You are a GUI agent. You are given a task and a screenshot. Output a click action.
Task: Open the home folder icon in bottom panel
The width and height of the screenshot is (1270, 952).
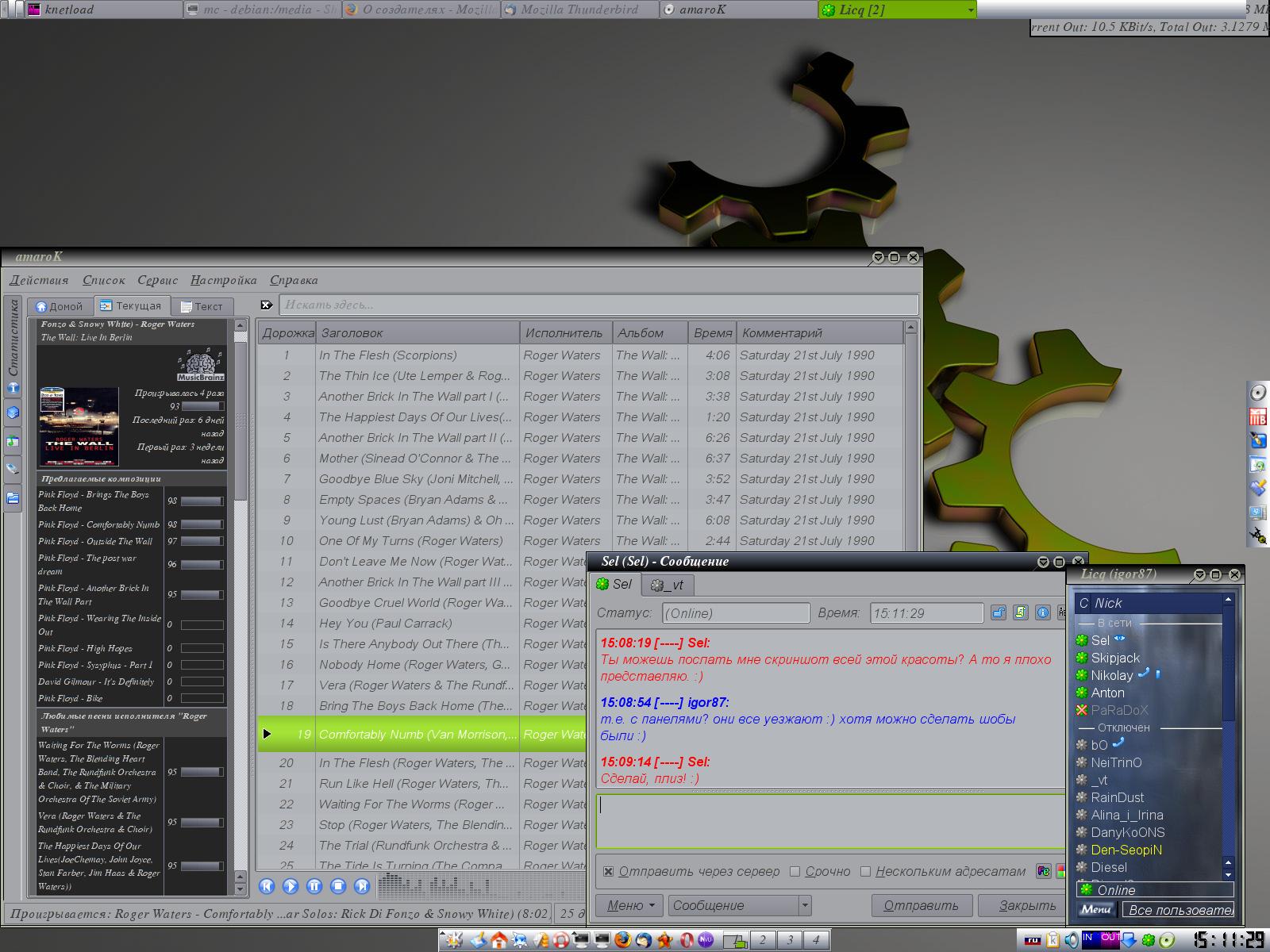click(x=498, y=940)
